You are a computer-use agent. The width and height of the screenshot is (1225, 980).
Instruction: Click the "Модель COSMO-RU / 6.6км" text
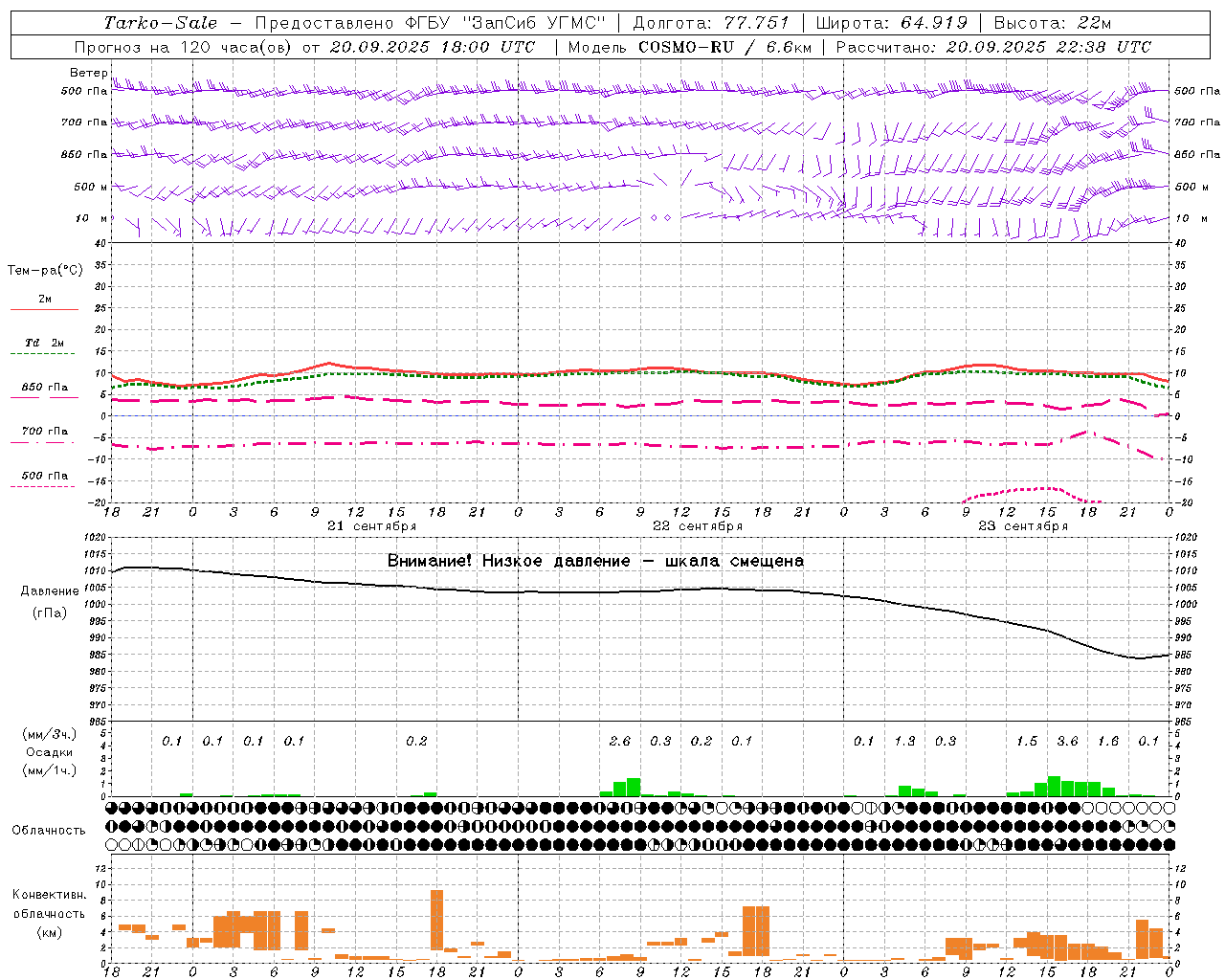coord(690,47)
